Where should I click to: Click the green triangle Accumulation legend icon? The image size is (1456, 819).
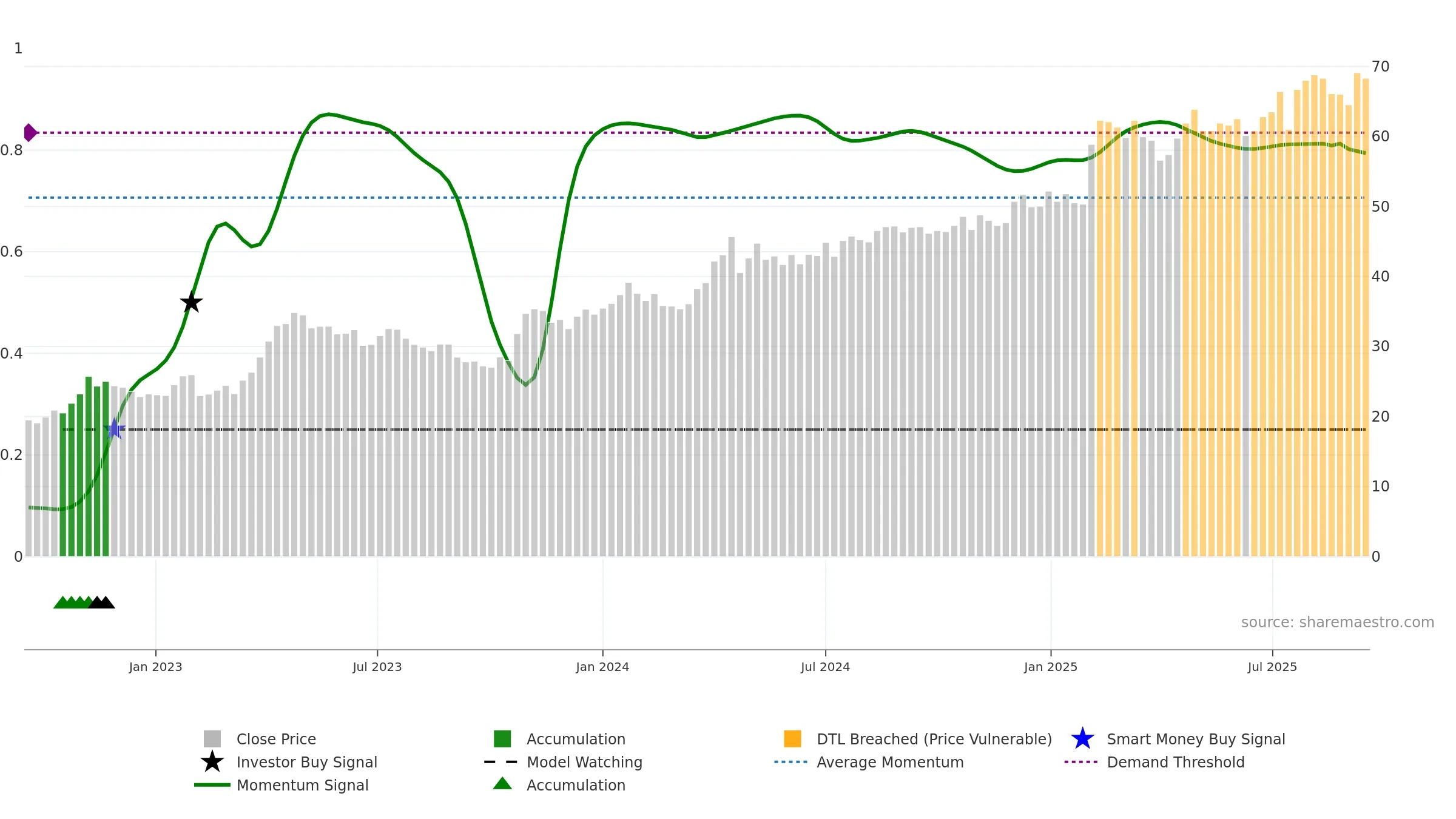[502, 784]
